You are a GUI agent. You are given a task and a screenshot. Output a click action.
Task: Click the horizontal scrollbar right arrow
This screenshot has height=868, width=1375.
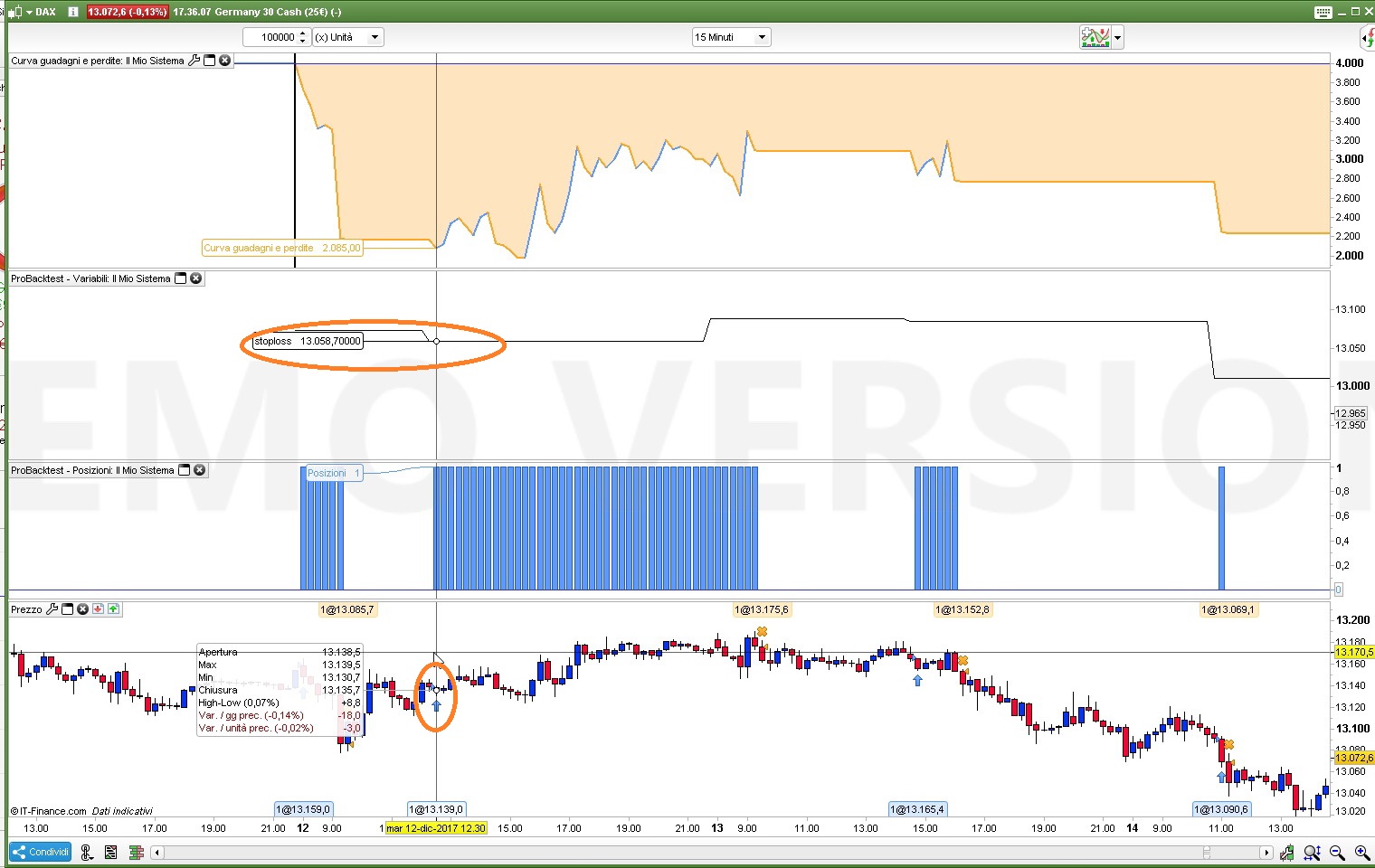[1266, 852]
